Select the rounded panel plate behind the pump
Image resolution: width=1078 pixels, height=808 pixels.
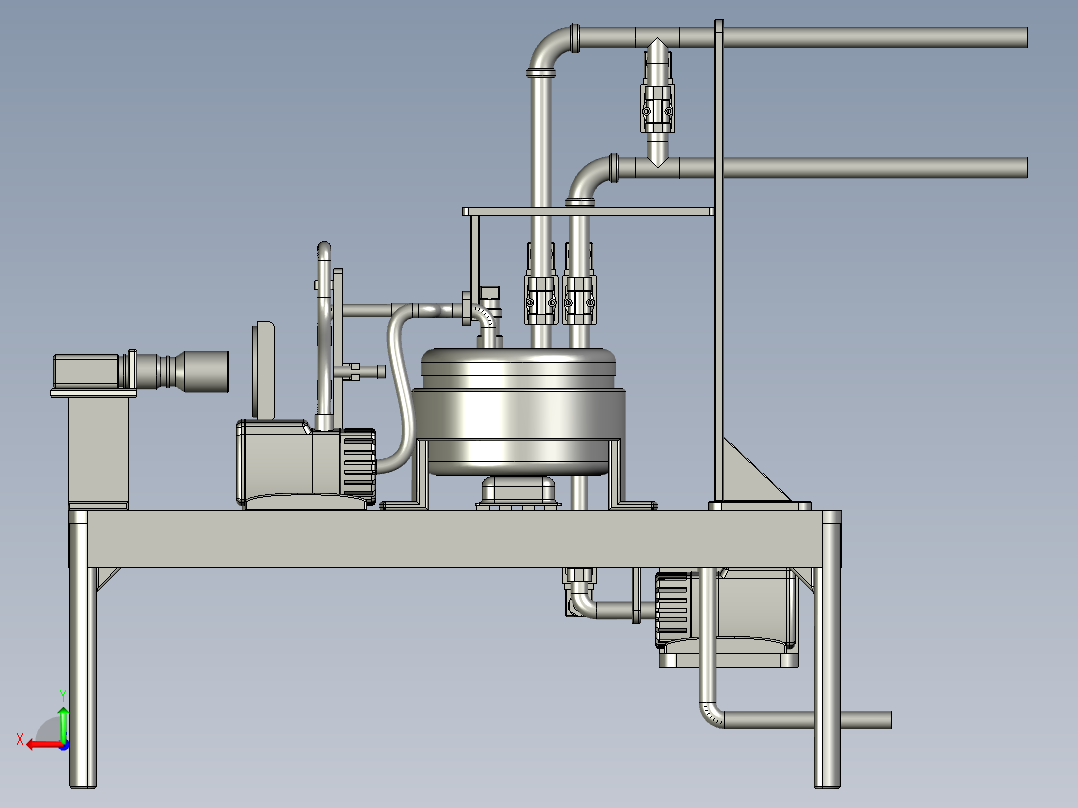pos(265,370)
